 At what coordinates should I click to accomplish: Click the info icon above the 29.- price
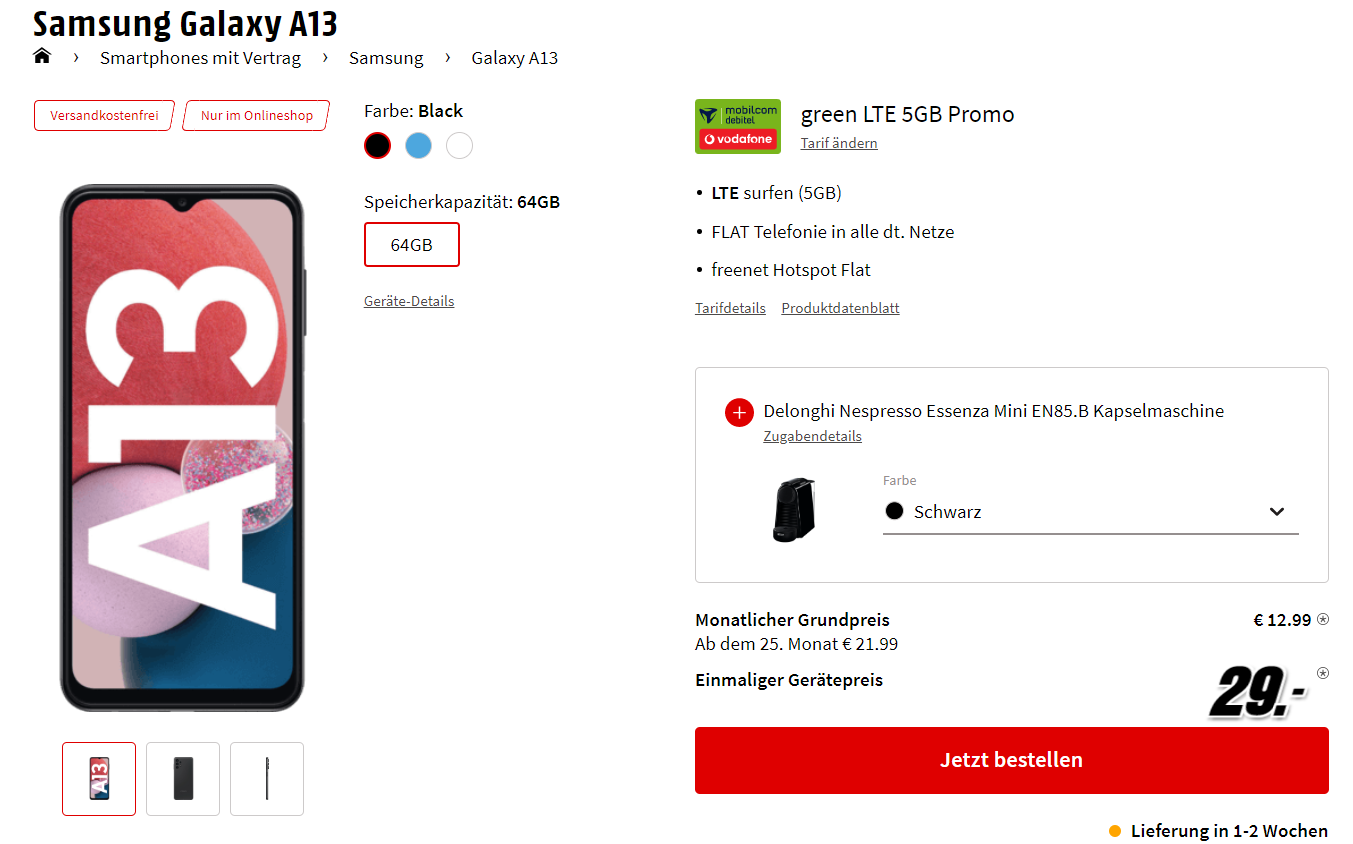click(x=1323, y=673)
